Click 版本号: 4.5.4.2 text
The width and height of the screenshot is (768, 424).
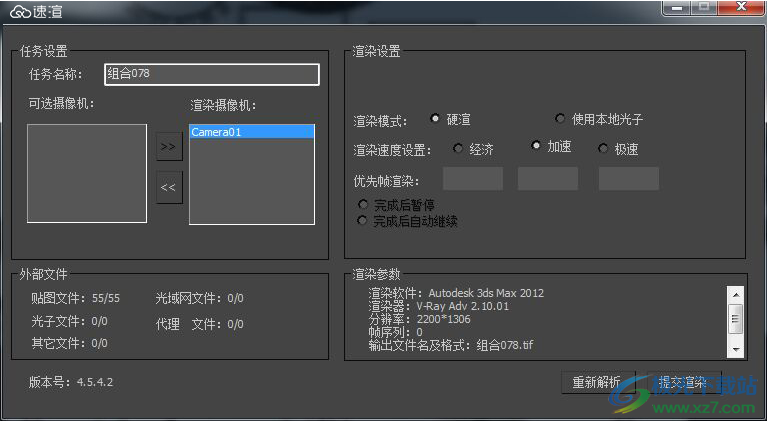(71, 382)
